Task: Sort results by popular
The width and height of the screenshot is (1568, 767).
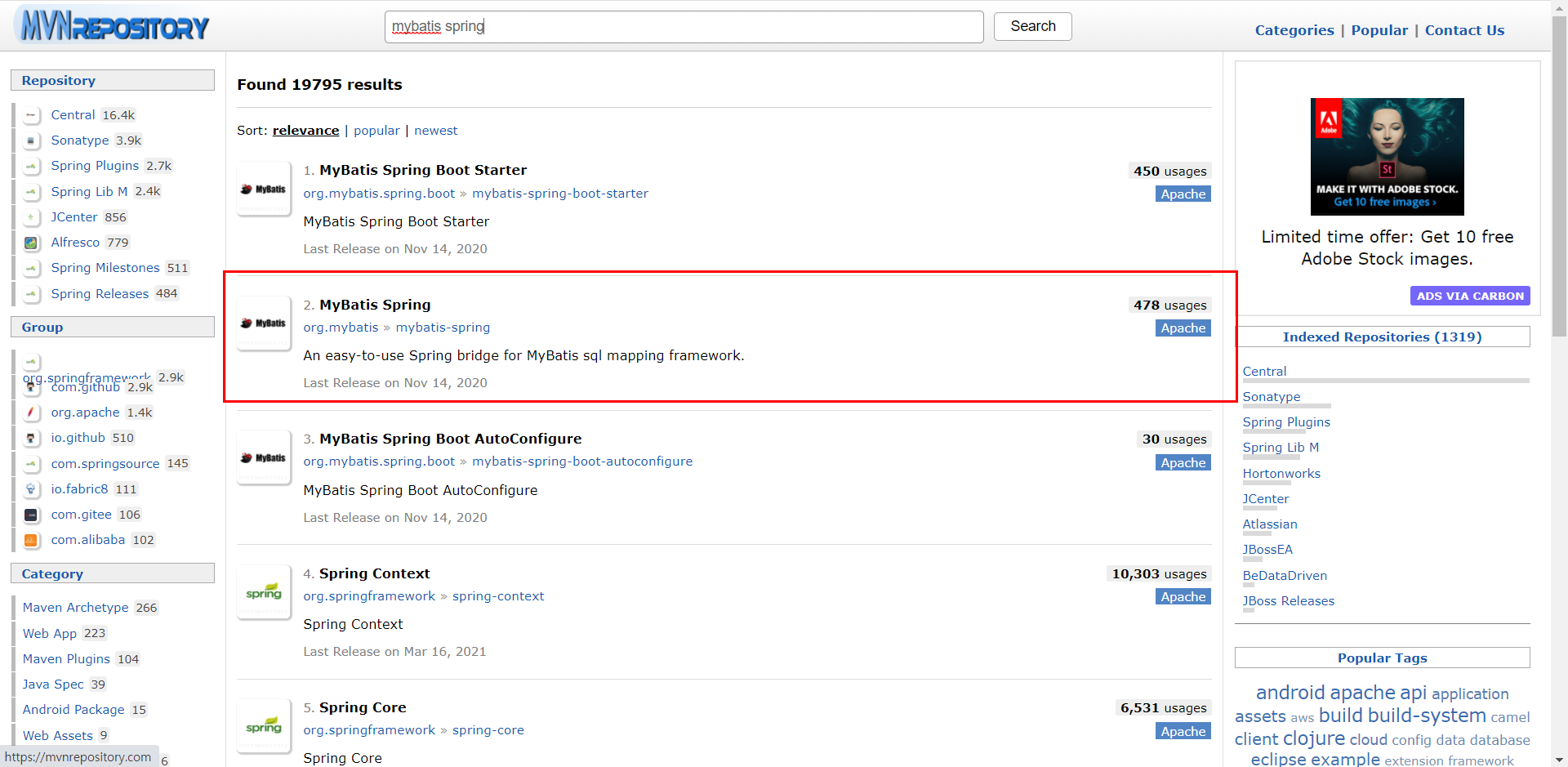Action: (x=376, y=131)
